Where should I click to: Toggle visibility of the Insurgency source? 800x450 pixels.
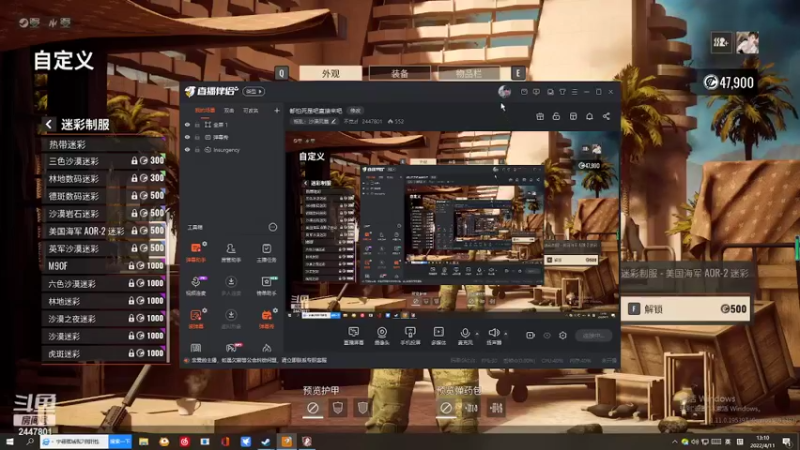(187, 150)
